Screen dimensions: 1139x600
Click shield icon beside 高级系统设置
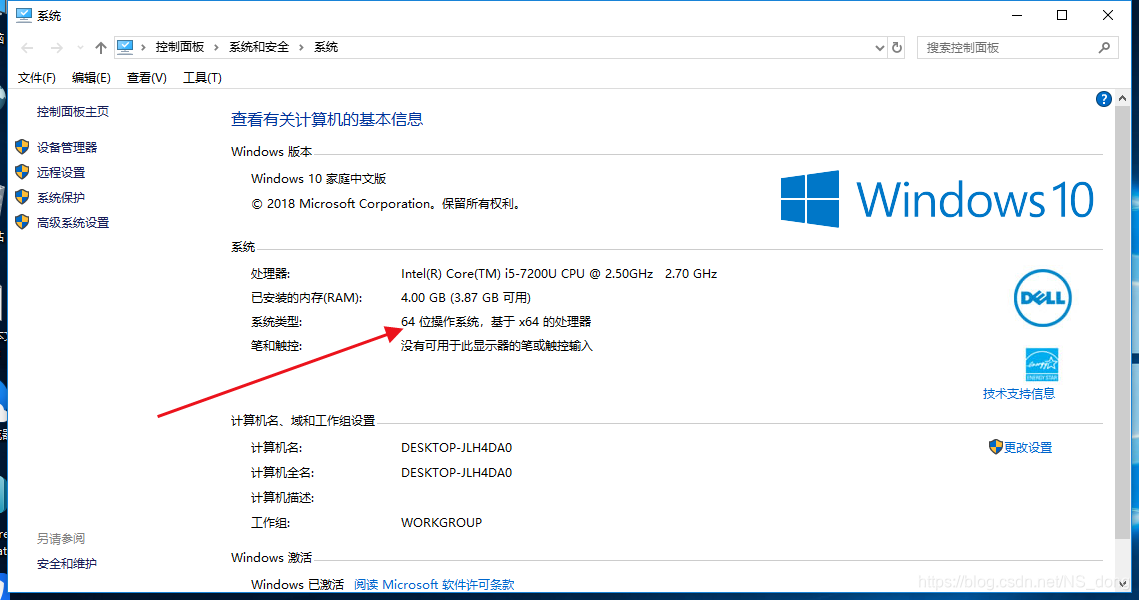pos(23,222)
